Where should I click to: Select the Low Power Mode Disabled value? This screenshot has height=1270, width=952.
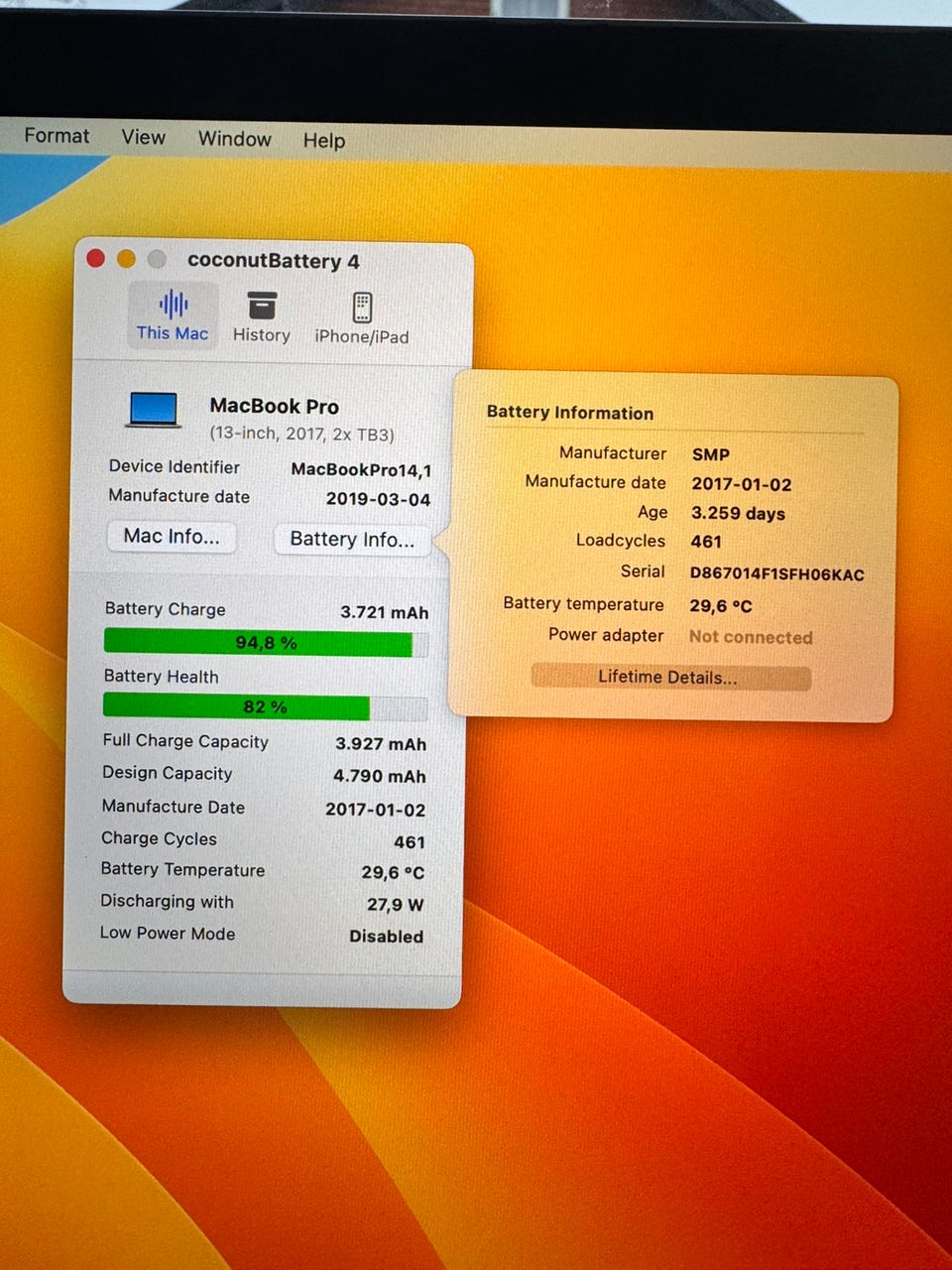(x=387, y=937)
